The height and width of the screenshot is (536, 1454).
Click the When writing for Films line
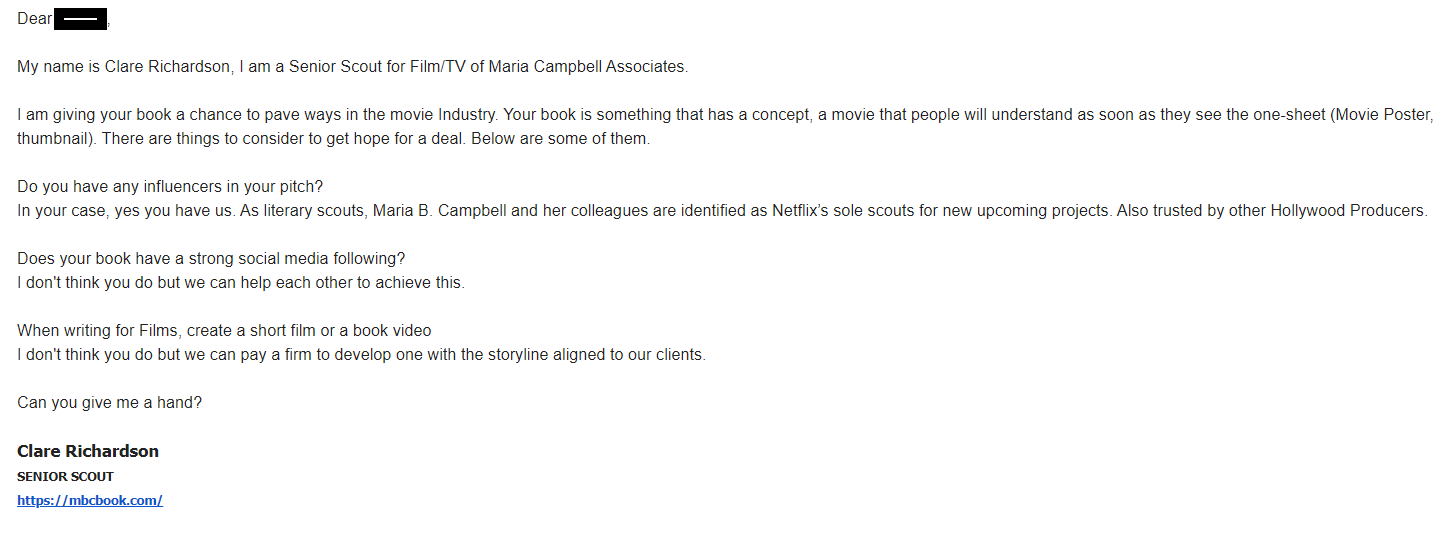(224, 331)
